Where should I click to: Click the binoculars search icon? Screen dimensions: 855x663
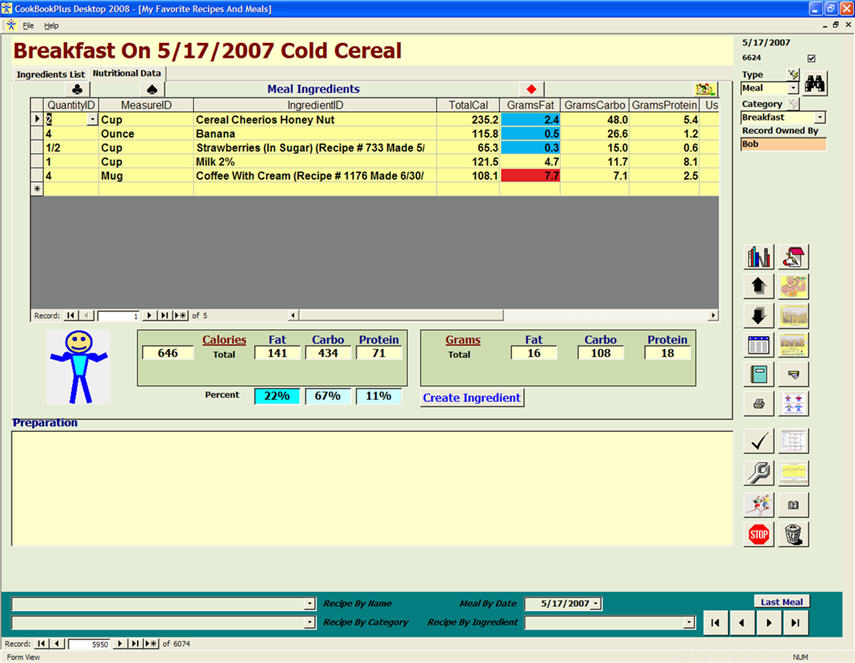coord(815,84)
